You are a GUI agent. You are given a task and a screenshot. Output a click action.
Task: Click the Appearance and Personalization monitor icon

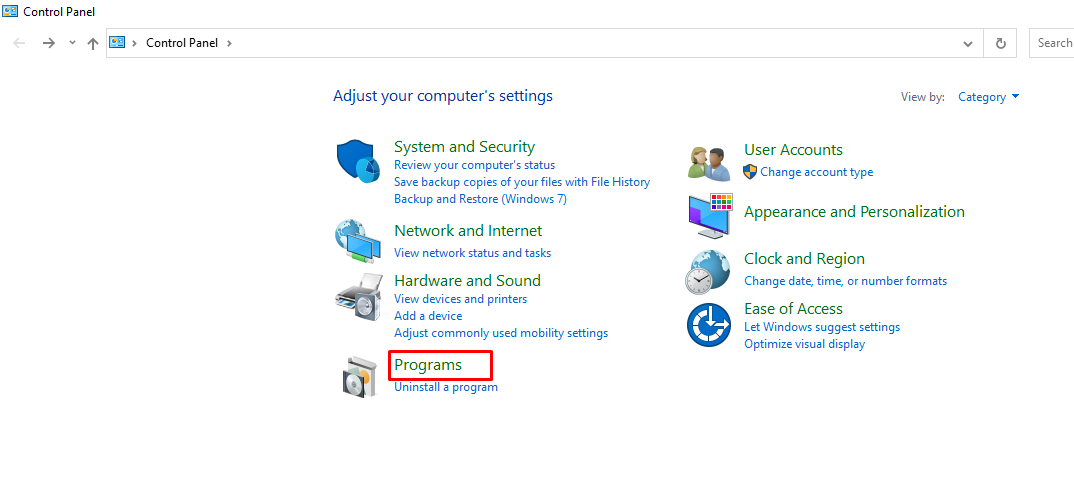pyautogui.click(x=710, y=215)
